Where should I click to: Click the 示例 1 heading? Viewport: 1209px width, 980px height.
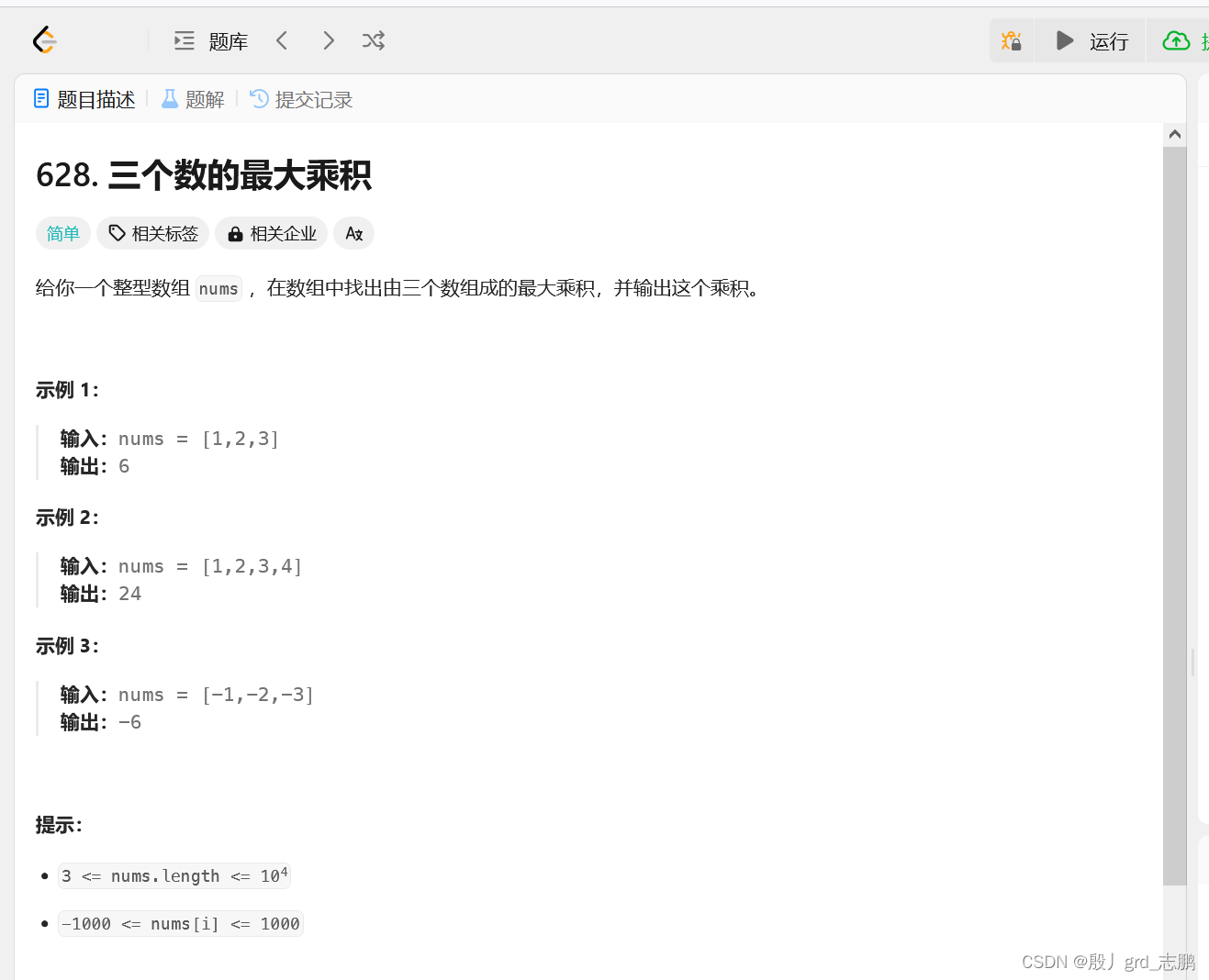point(67,390)
